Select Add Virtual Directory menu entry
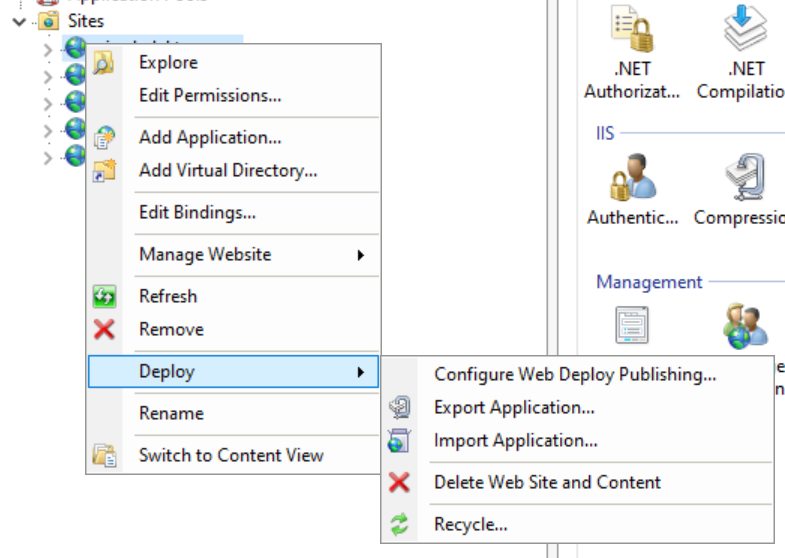This screenshot has width=785, height=558. pyautogui.click(x=228, y=170)
